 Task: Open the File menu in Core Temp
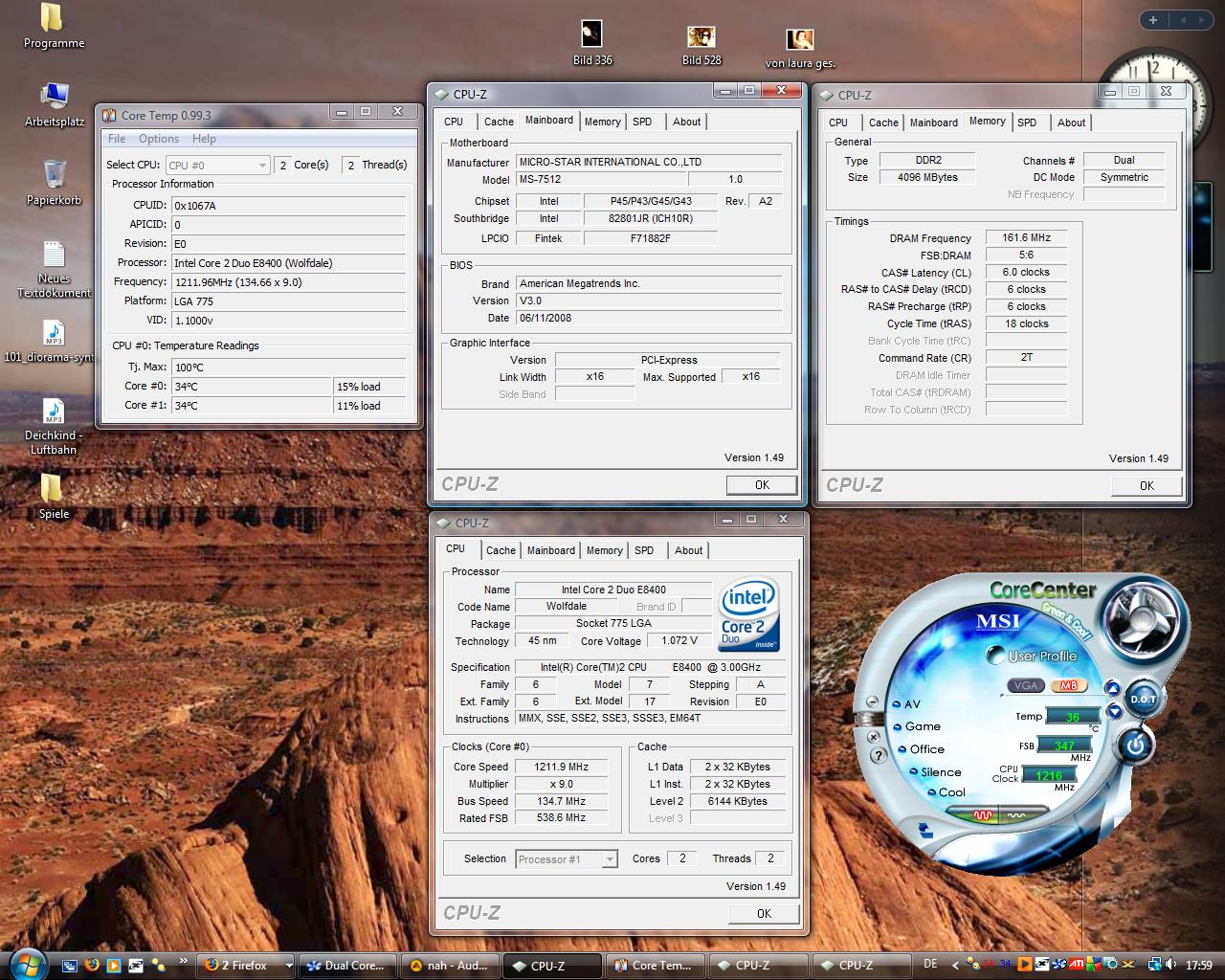point(117,139)
